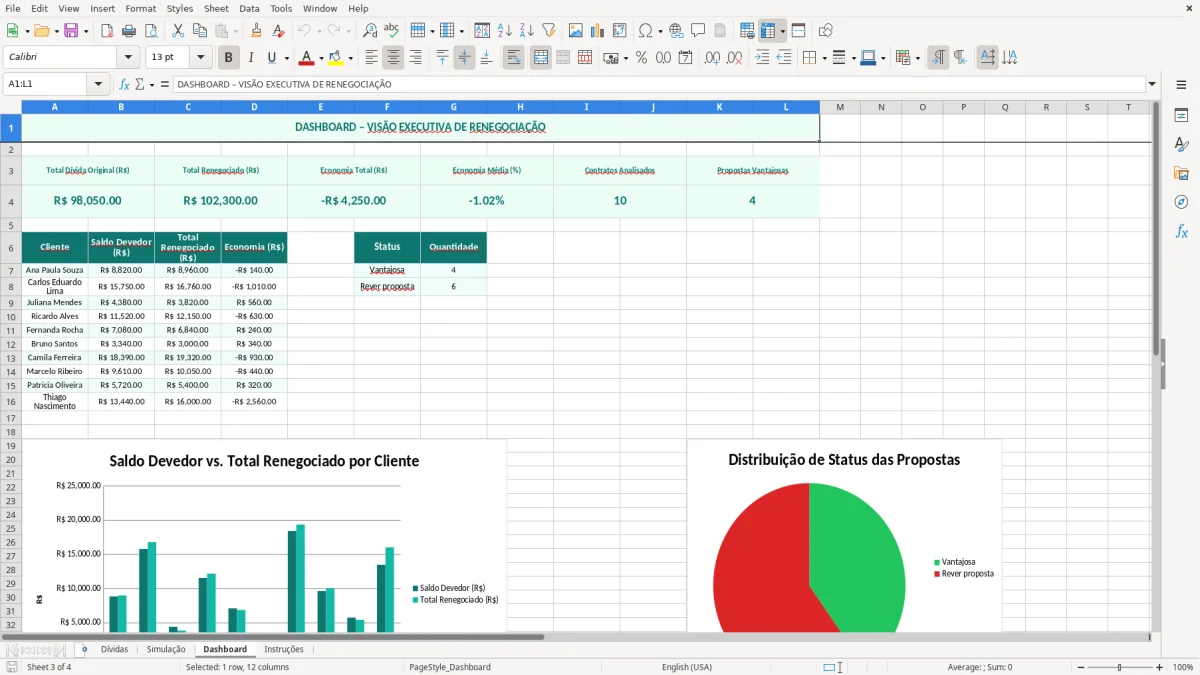Apply the yellow background color swatch

336,58
